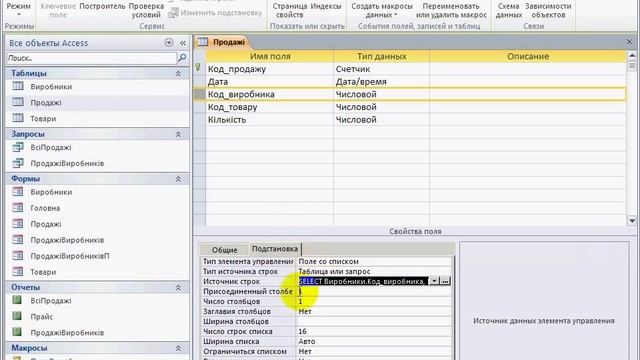Open the Продажі form icon

click(x=18, y=224)
